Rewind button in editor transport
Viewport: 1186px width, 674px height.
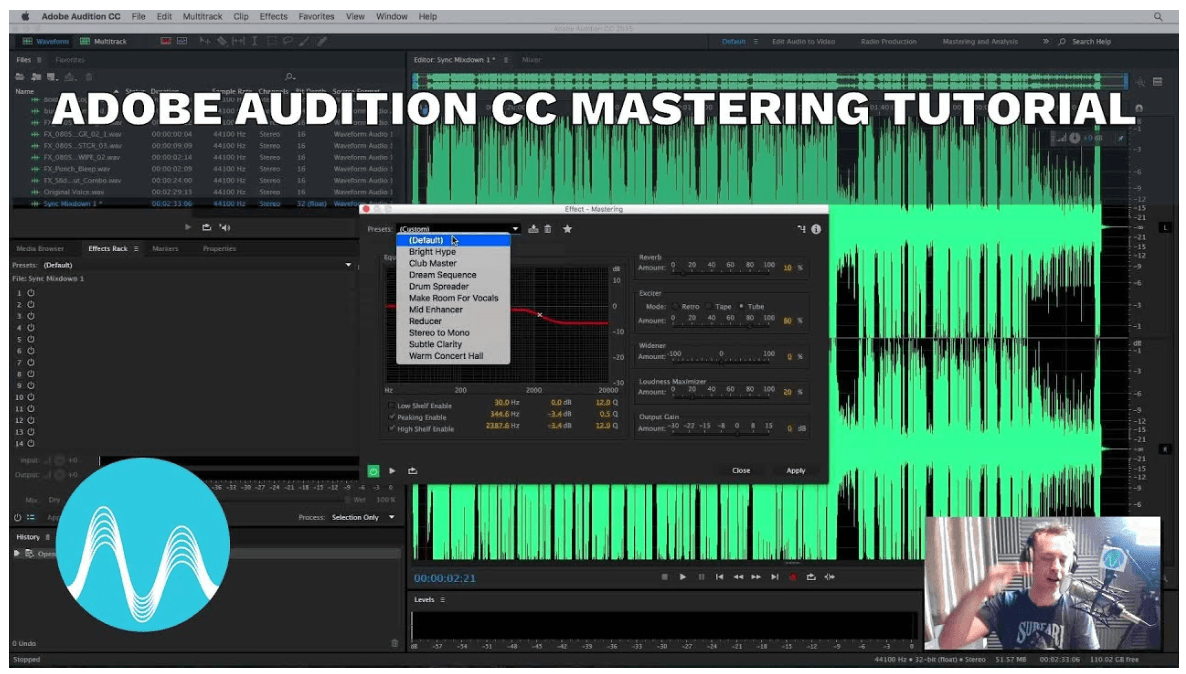[x=737, y=576]
